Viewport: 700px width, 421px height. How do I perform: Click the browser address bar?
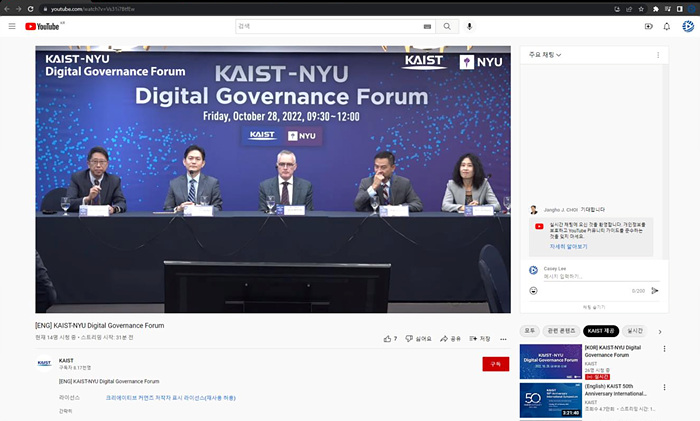(326, 8)
